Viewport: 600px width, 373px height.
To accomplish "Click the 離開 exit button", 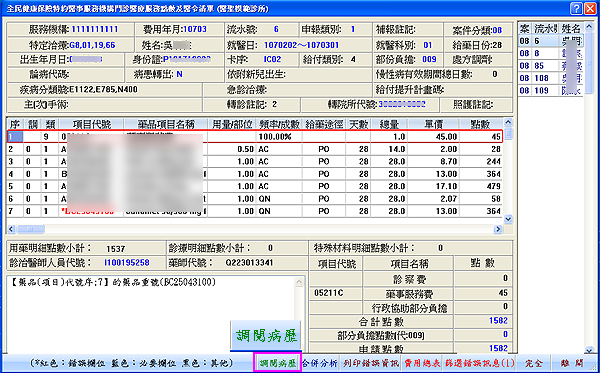I will tap(573, 363).
